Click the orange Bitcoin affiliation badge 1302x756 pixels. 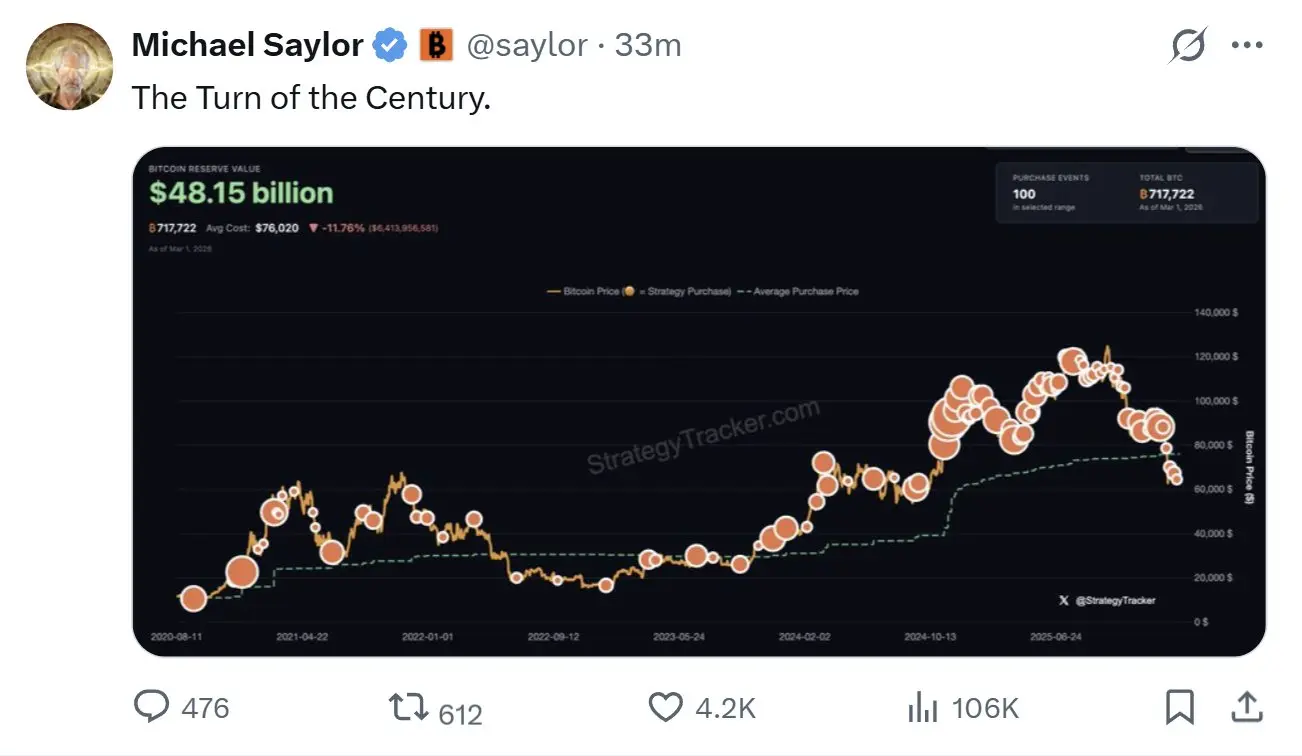coord(436,45)
